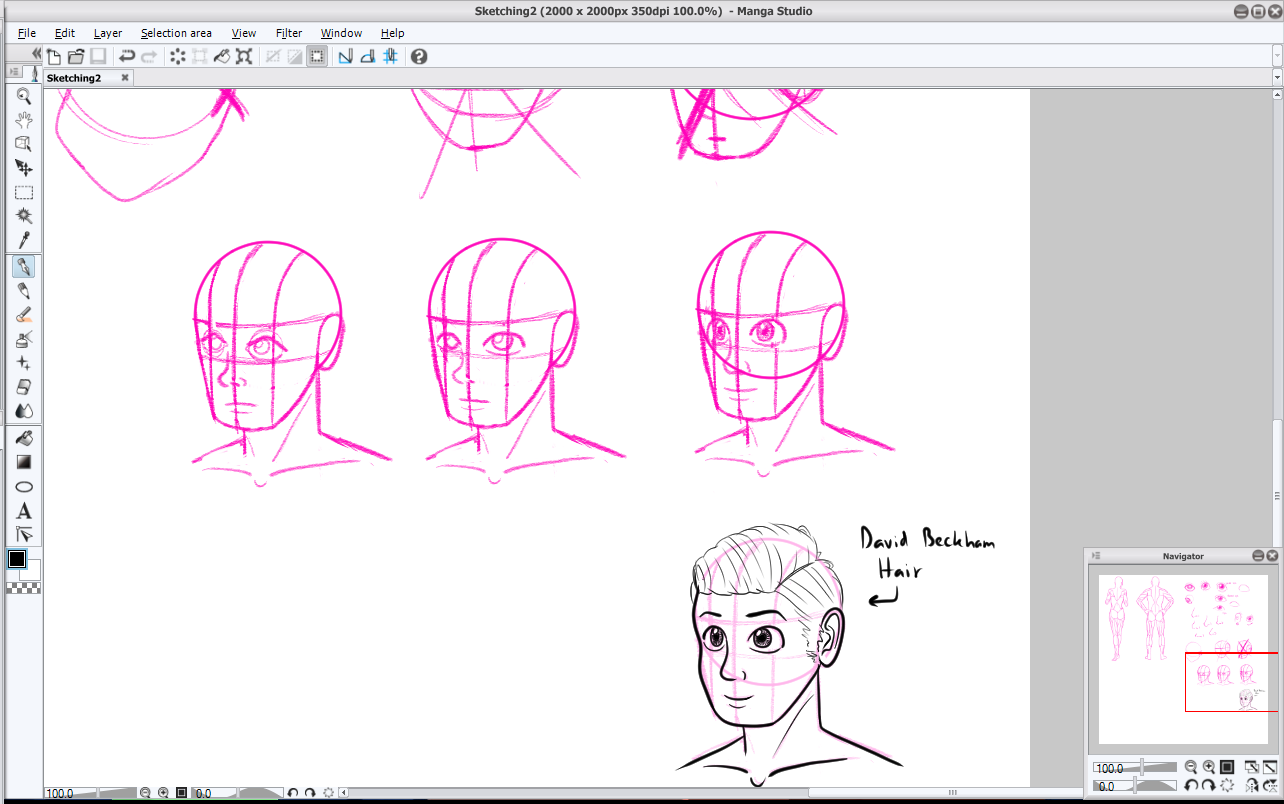This screenshot has width=1284, height=804.
Task: Open the Filter menu
Action: pos(288,33)
